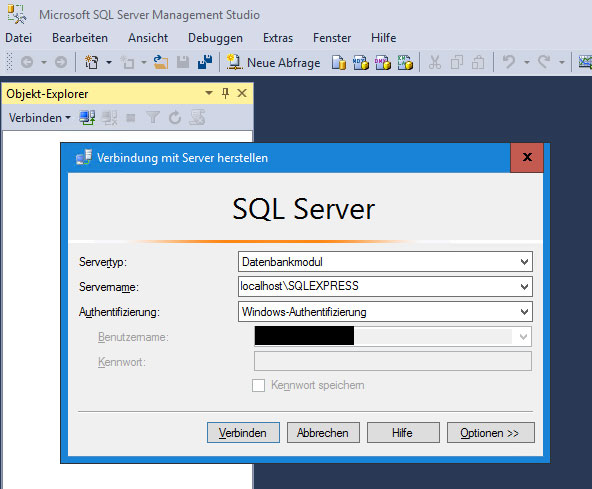Expand the new project dropdown arrow
Image resolution: width=592 pixels, height=489 pixels.
click(109, 62)
